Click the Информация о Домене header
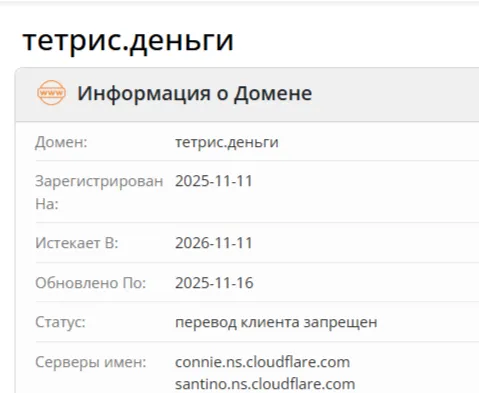 [195, 93]
